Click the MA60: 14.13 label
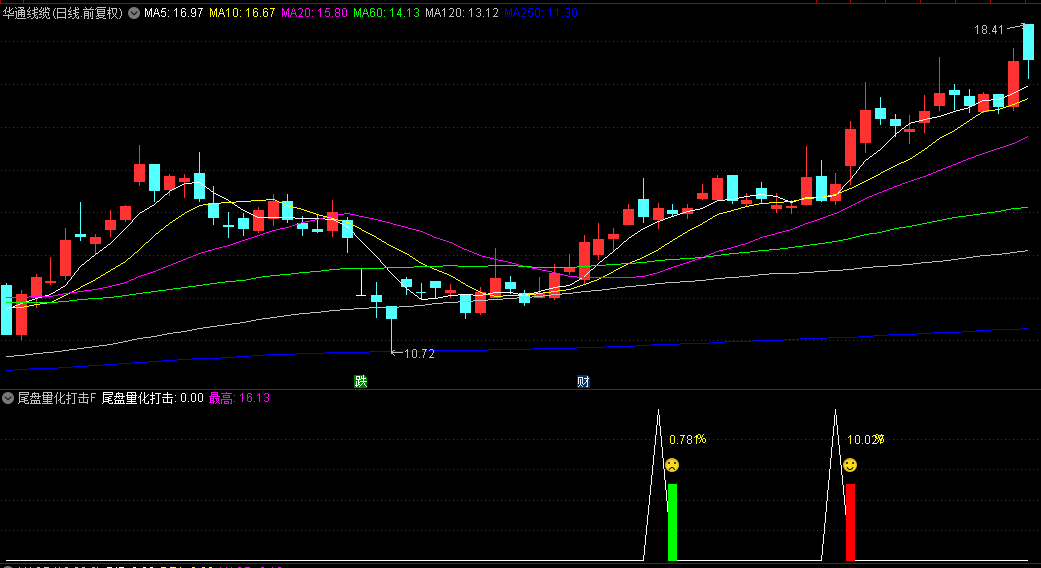The height and width of the screenshot is (568, 1041). point(386,13)
